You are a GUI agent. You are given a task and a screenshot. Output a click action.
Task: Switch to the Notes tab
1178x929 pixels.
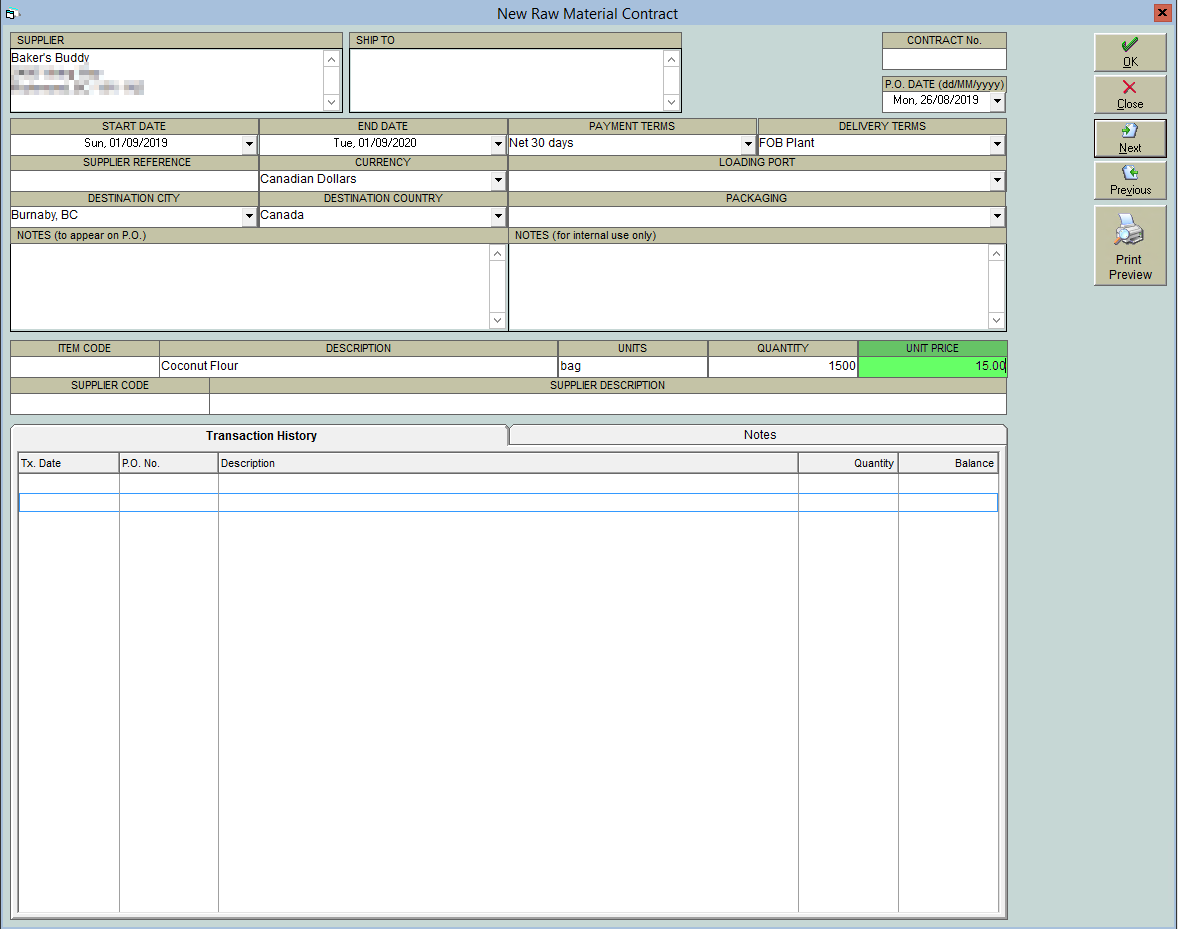[759, 435]
